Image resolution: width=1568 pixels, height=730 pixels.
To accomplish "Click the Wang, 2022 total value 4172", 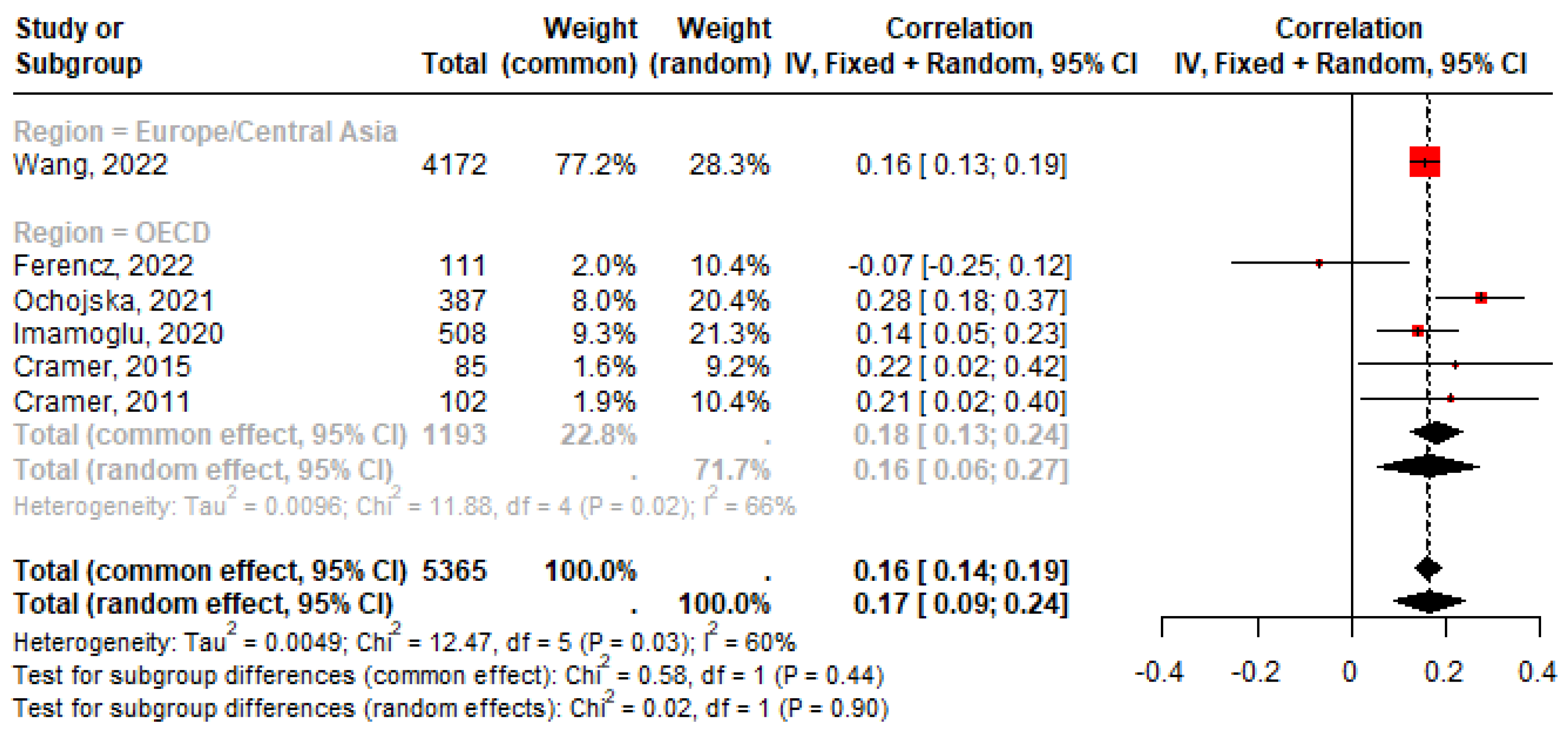I will pos(455,165).
